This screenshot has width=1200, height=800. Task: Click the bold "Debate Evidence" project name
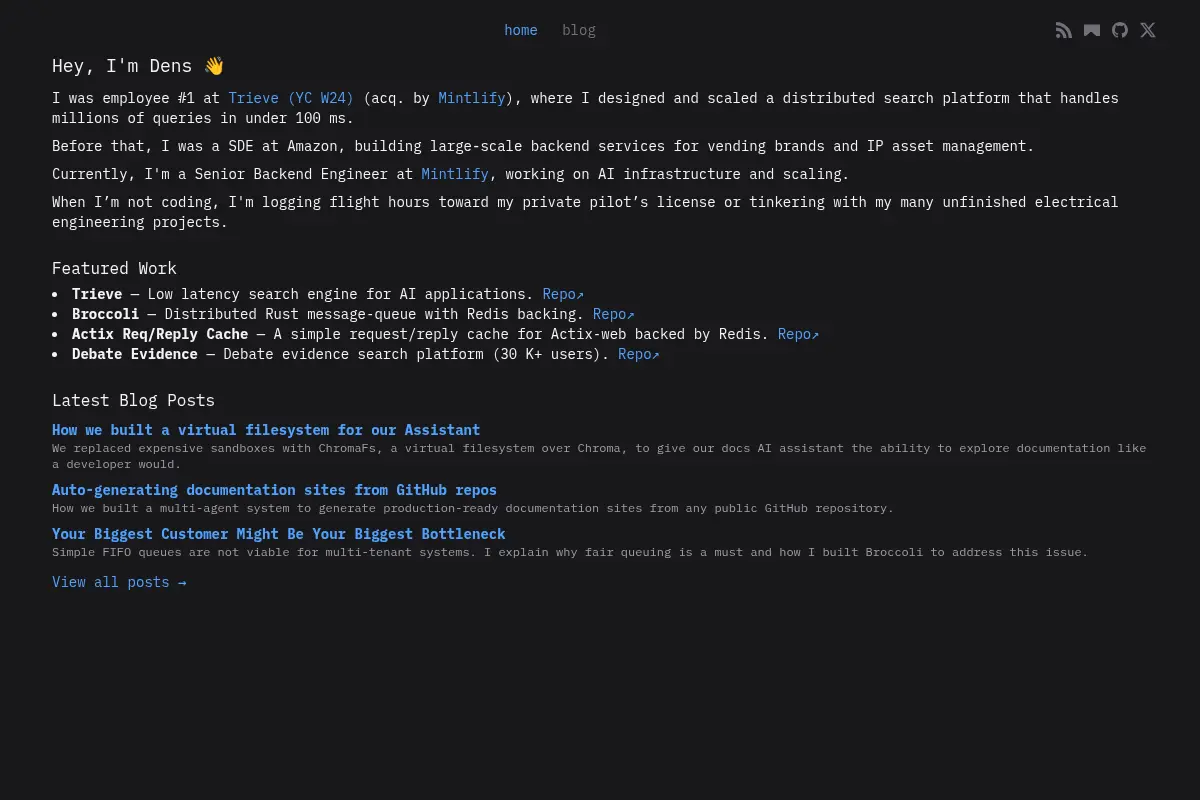tap(135, 354)
